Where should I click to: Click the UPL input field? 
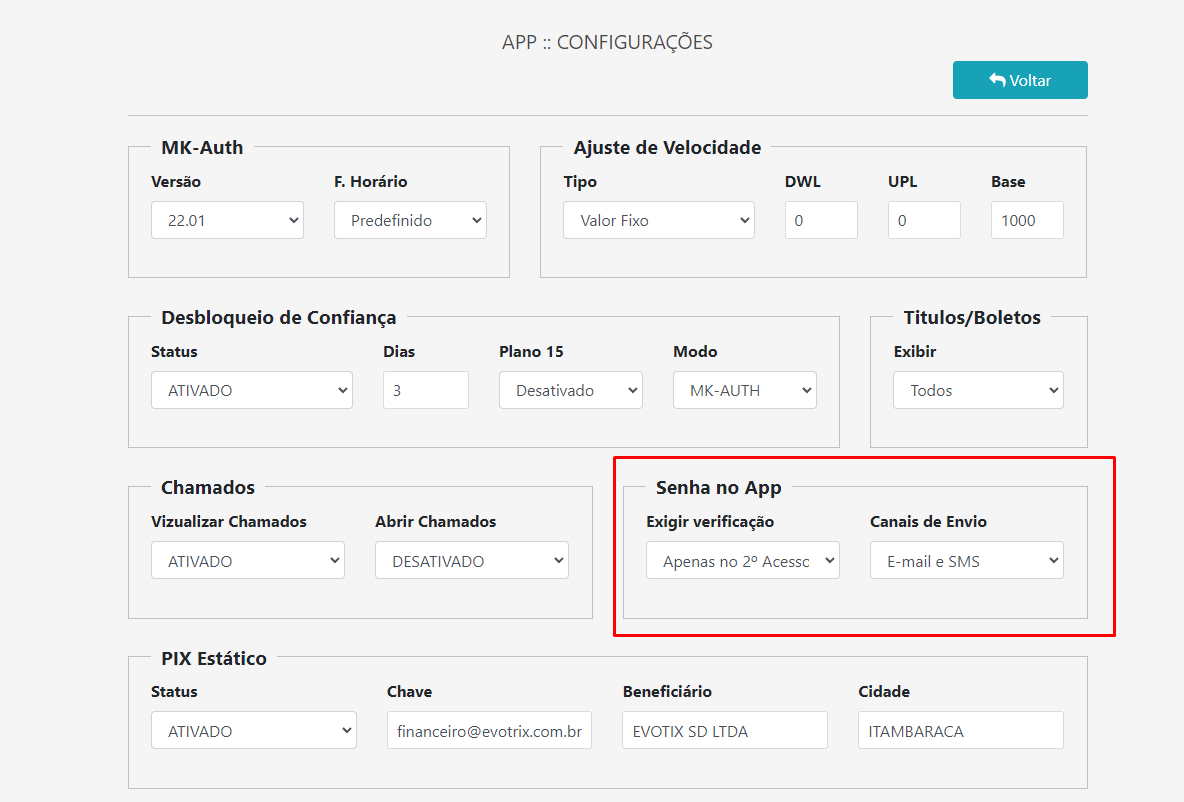923,220
